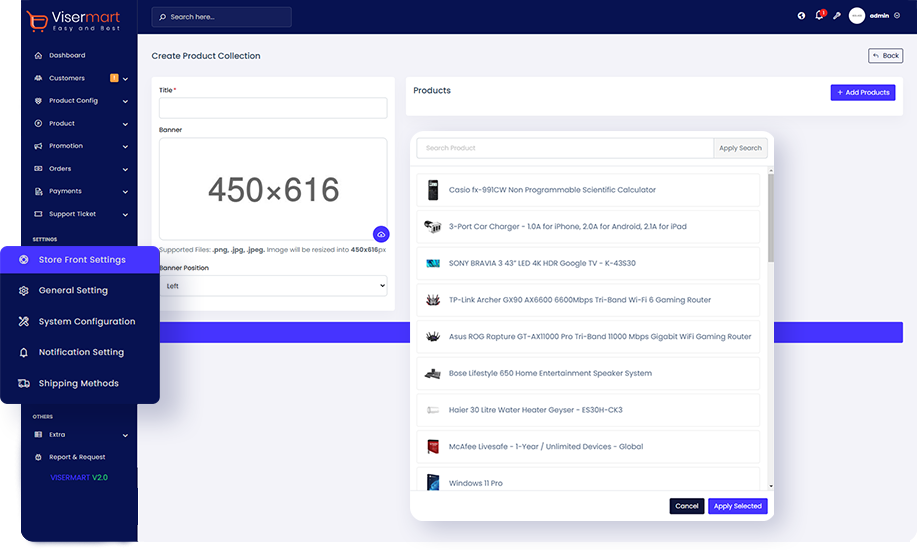917x550 pixels.
Task: Expand the Extra menu chevron
Action: click(x=125, y=435)
